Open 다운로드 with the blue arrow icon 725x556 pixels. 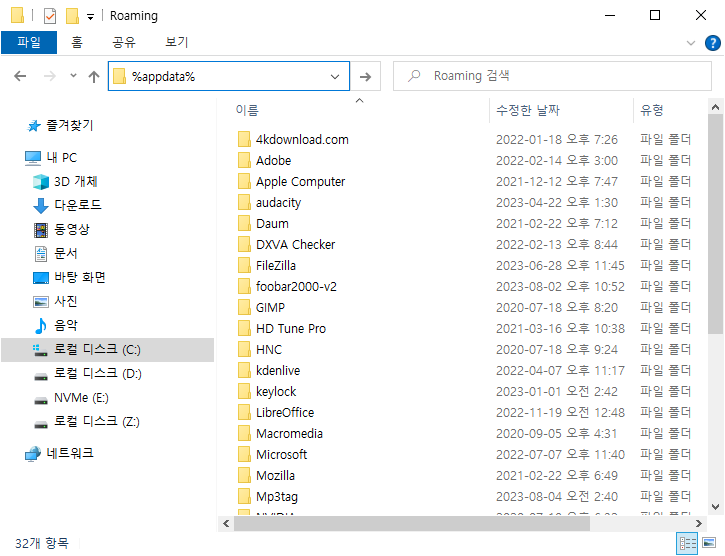41,205
